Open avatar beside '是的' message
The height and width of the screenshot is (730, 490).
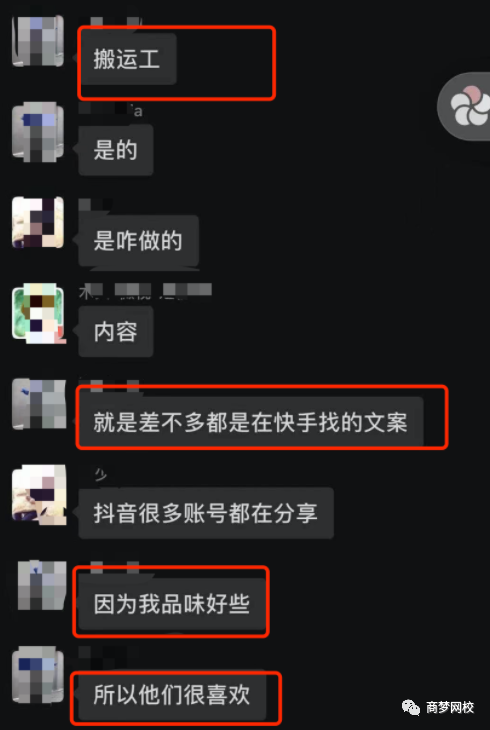(38, 132)
